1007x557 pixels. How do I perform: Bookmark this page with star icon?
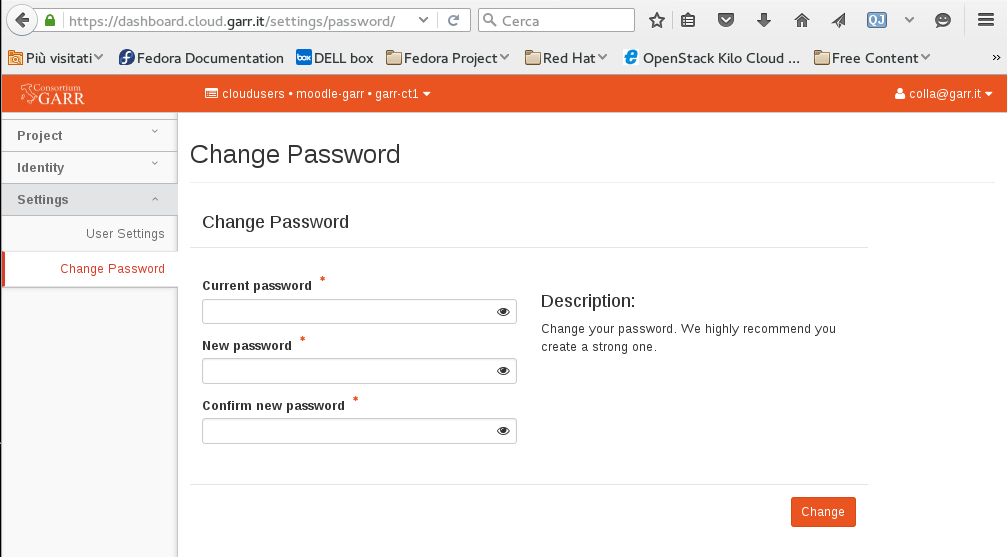click(657, 20)
